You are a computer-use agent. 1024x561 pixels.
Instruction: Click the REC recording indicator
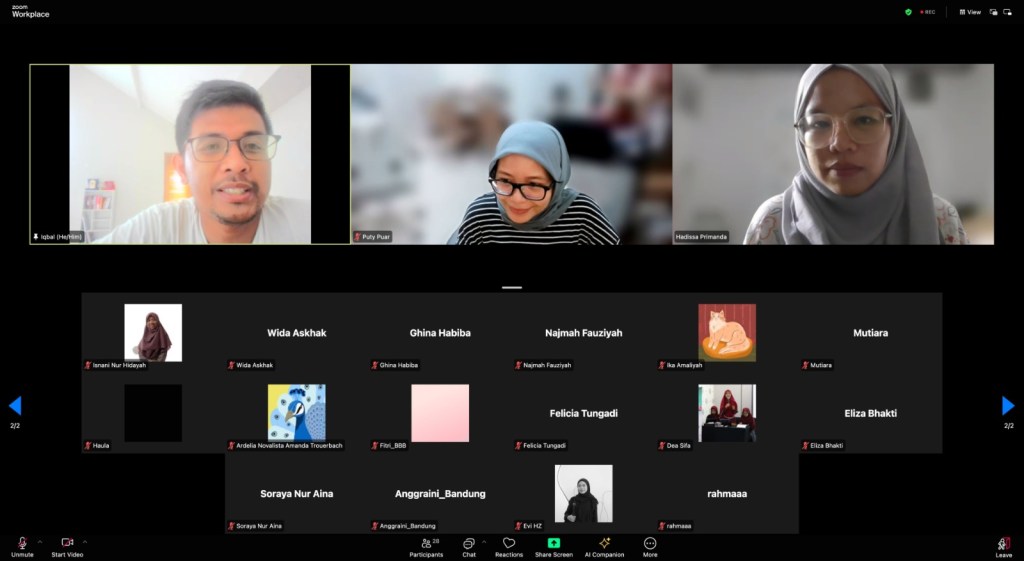coord(927,12)
